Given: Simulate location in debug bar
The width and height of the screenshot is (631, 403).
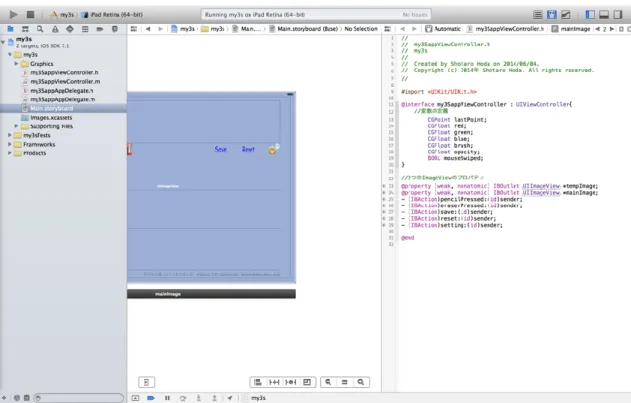Looking at the screenshot, I should (x=230, y=398).
